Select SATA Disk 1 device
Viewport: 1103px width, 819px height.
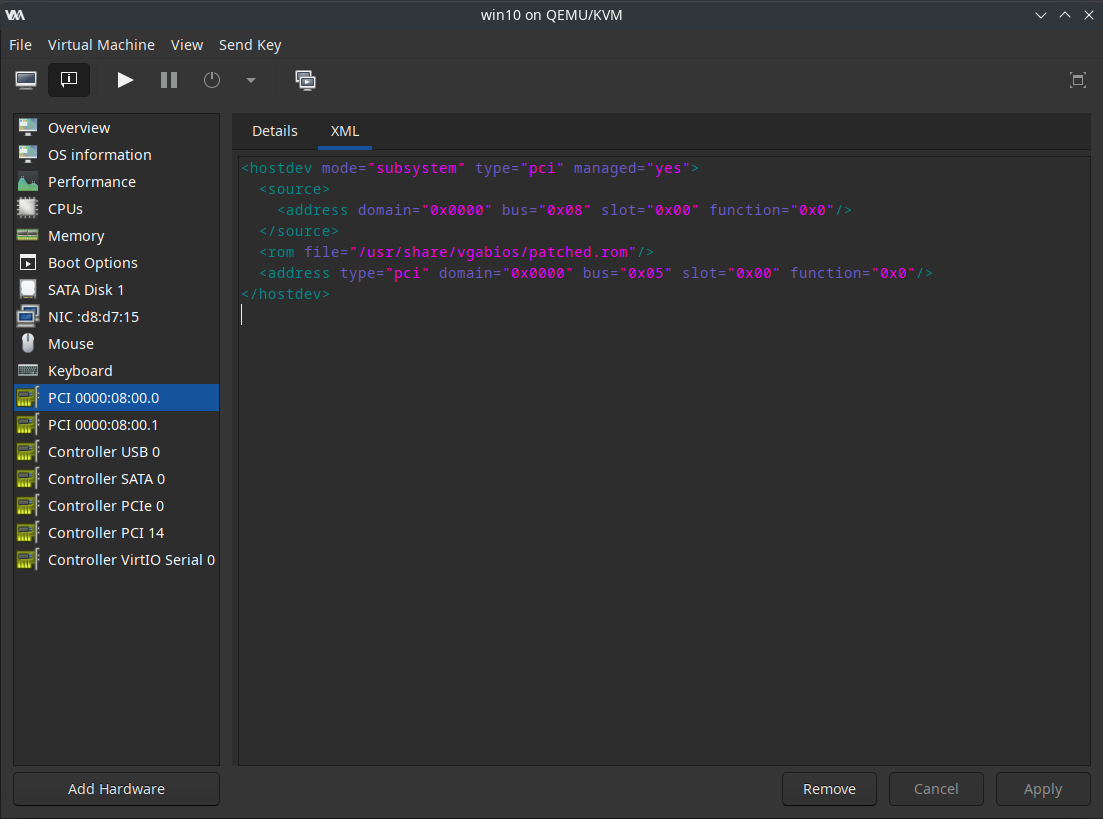click(86, 290)
